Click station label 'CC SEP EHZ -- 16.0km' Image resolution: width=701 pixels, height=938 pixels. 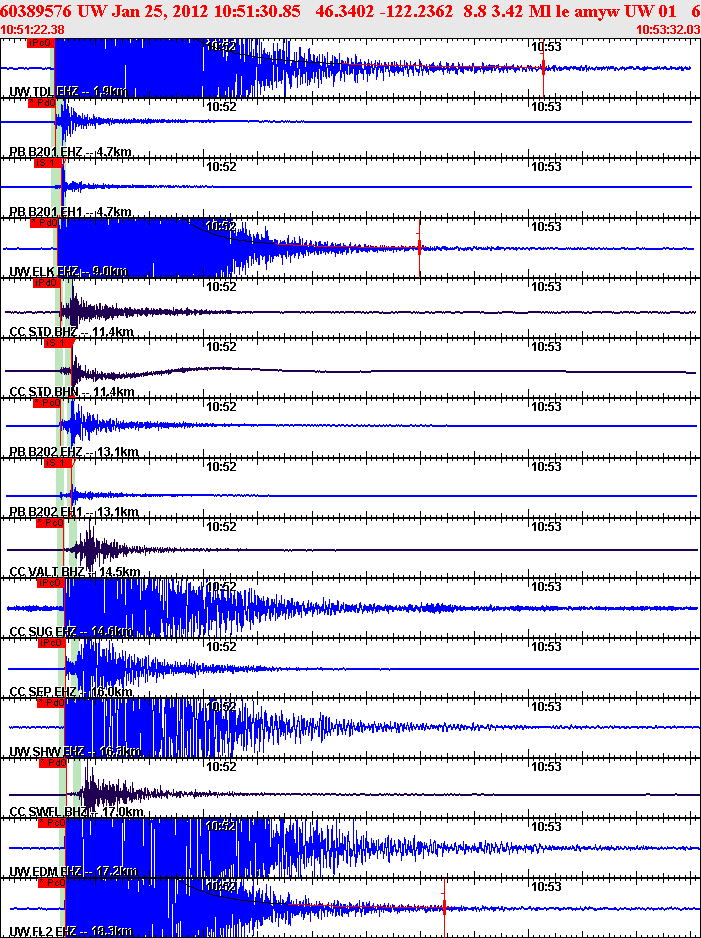(x=71, y=692)
